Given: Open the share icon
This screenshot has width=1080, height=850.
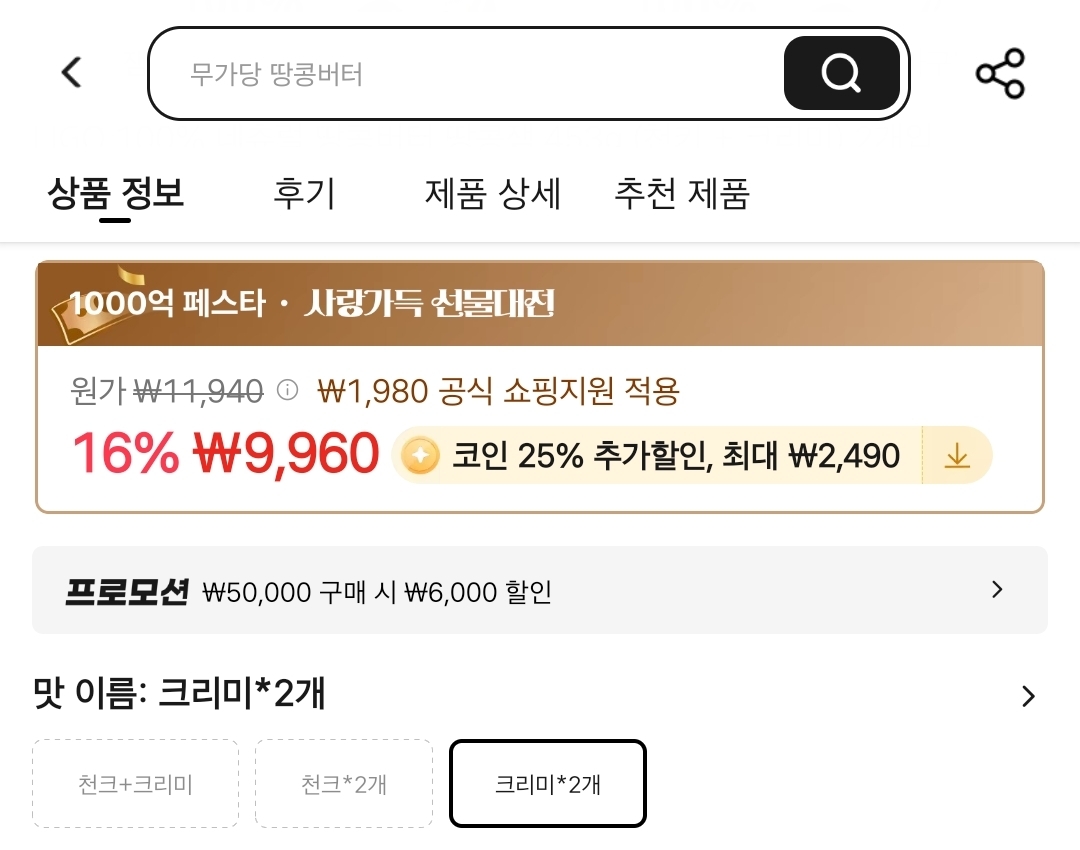Looking at the screenshot, I should coord(1000,73).
